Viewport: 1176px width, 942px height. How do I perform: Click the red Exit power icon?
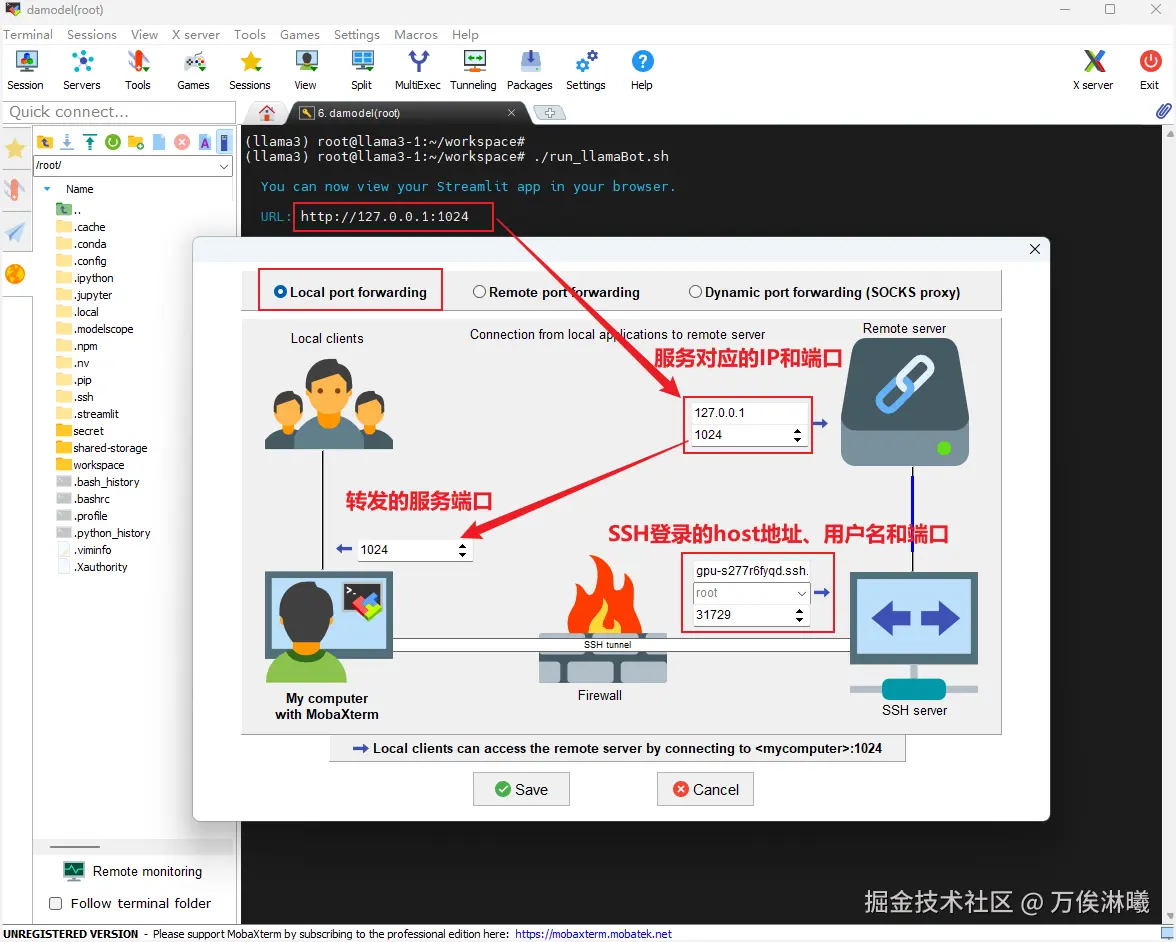(1150, 70)
